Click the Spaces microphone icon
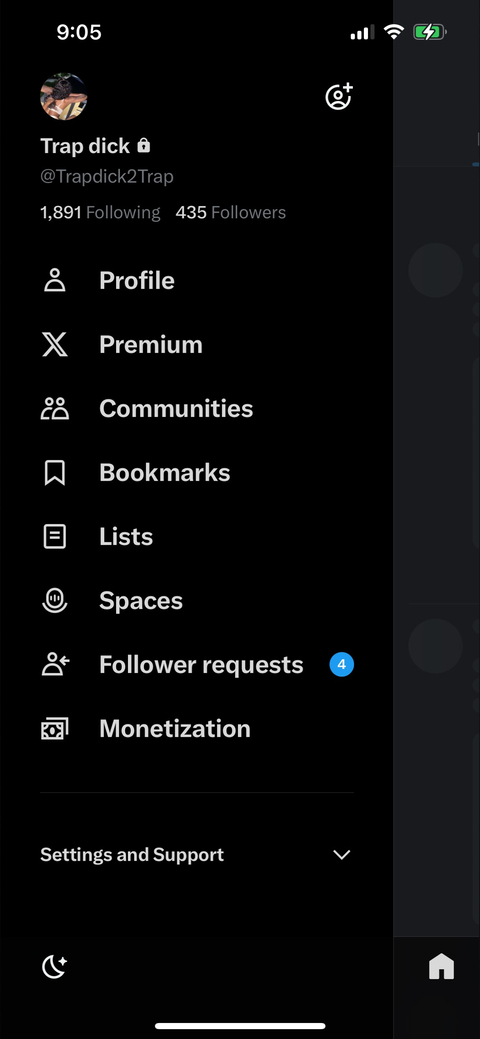Screen dimensions: 480x1039 click(54, 600)
